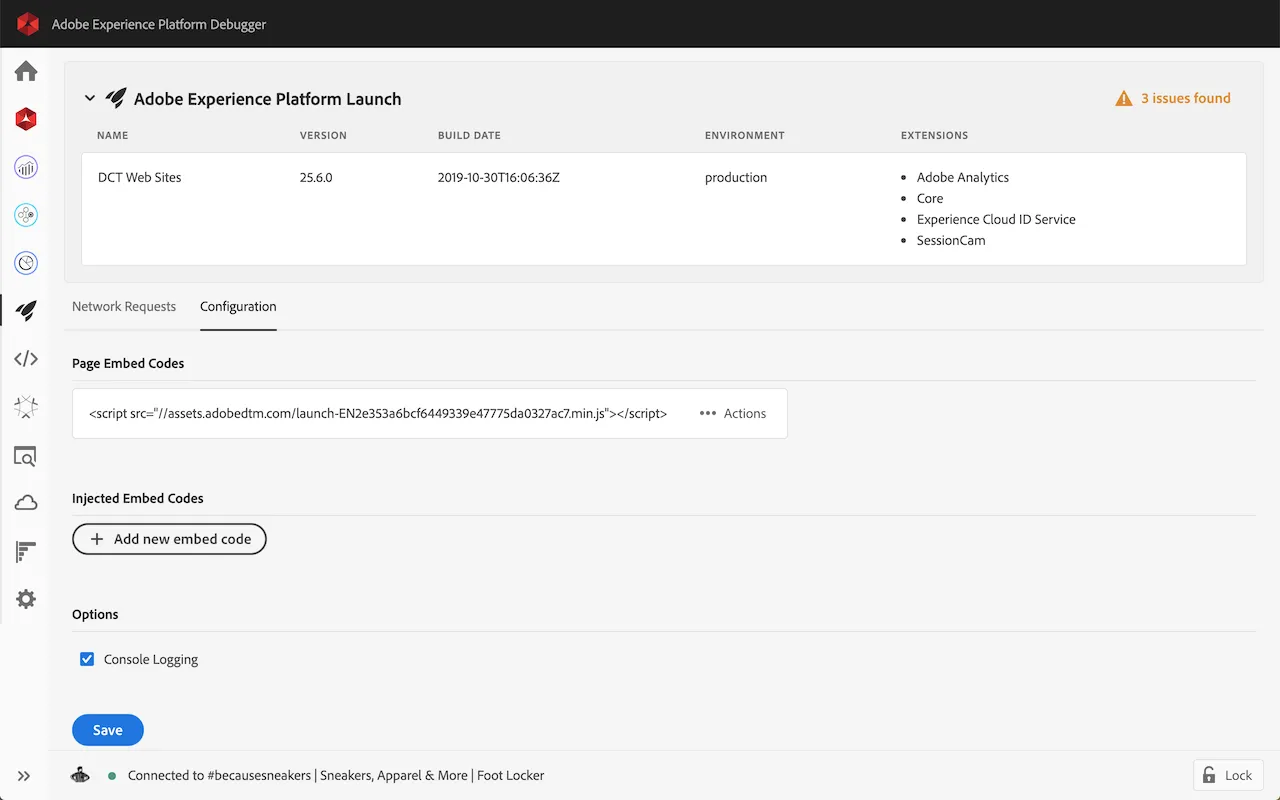Open the Adobe Target panel in the sidebar
The width and height of the screenshot is (1280, 800).
tap(25, 263)
